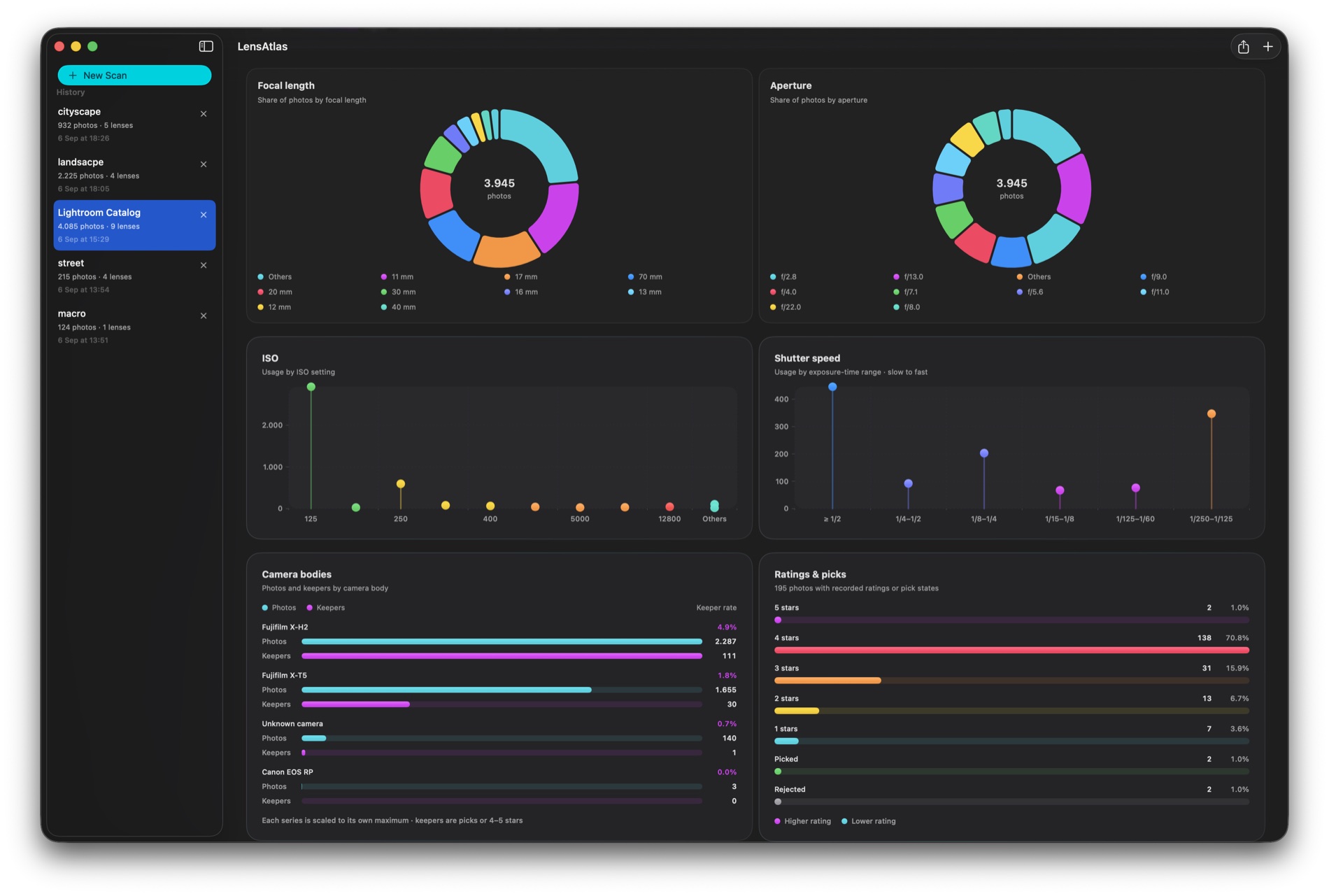Click the 4 stars rating bar
1329x896 pixels.
pyautogui.click(x=1011, y=650)
